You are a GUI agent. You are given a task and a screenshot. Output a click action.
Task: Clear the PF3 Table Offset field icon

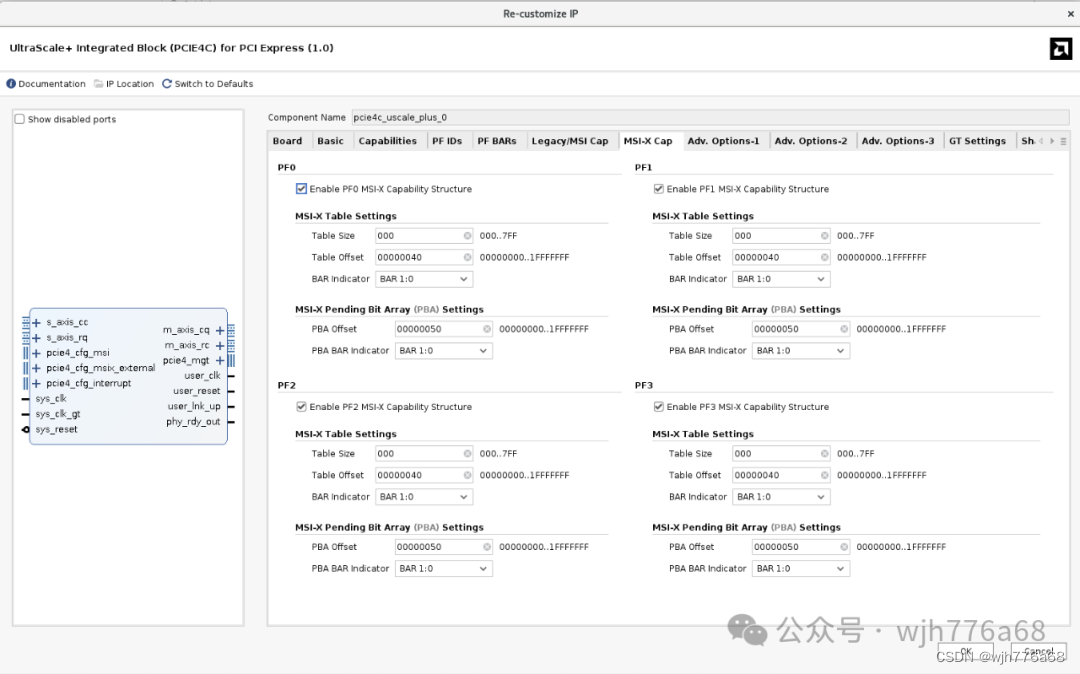pos(824,475)
